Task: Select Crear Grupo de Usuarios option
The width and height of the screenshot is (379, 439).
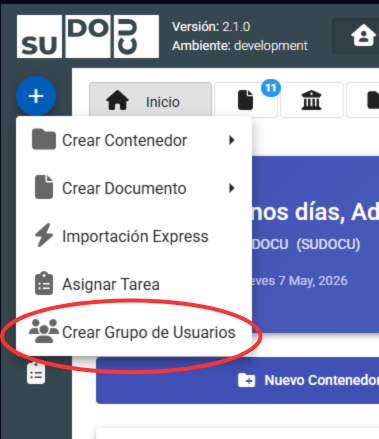Action: click(x=134, y=332)
